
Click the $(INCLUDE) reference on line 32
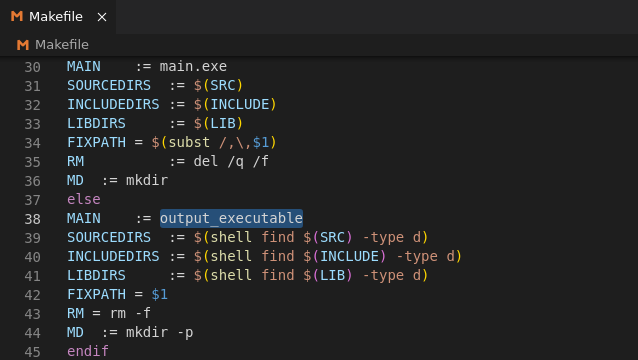point(235,105)
